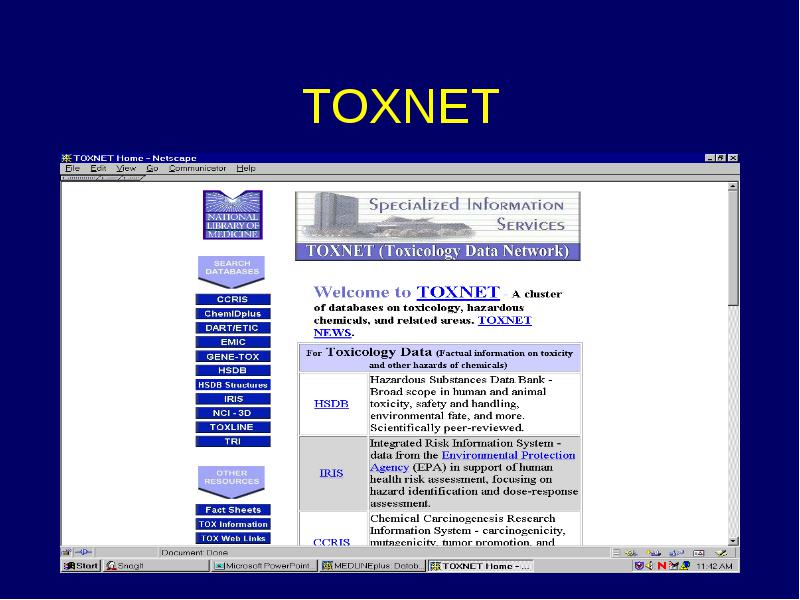Click the 11:42 AM system clock
This screenshot has width=800, height=600.
[714, 566]
